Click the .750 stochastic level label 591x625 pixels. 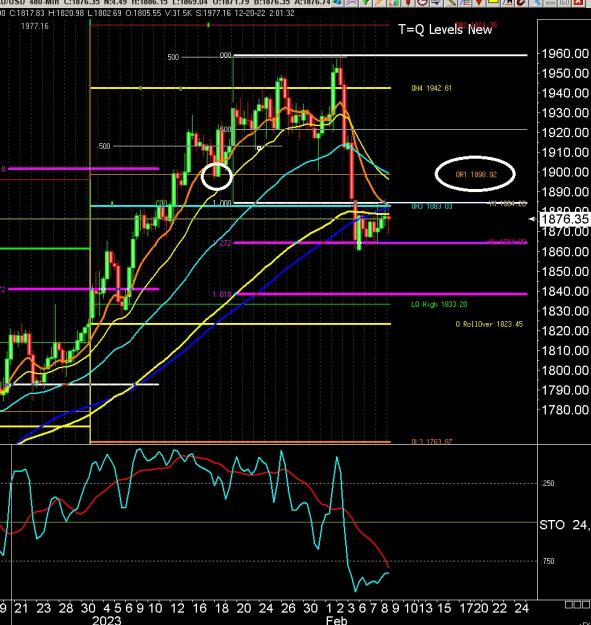click(x=548, y=561)
